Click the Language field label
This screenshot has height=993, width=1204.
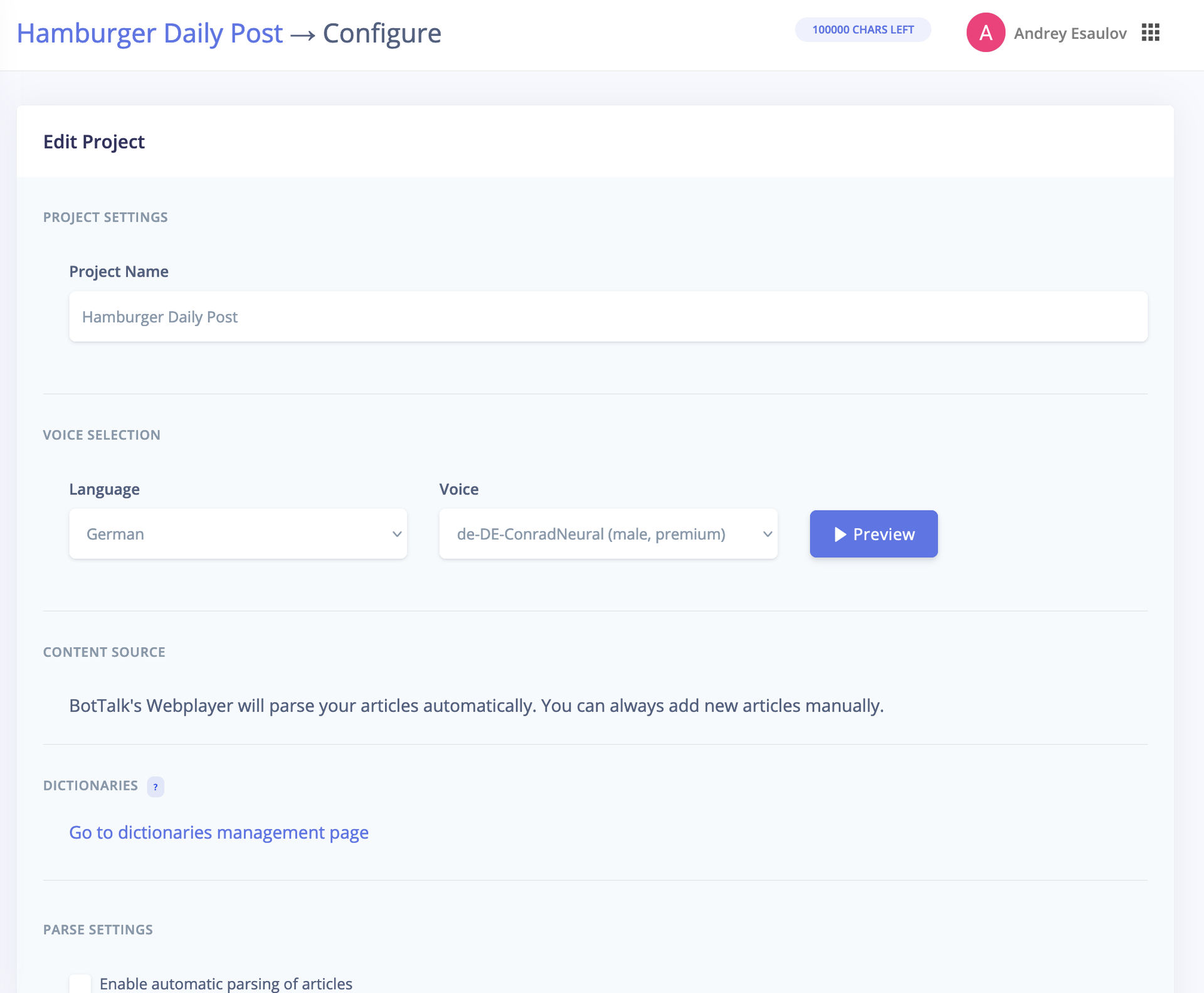coord(104,489)
